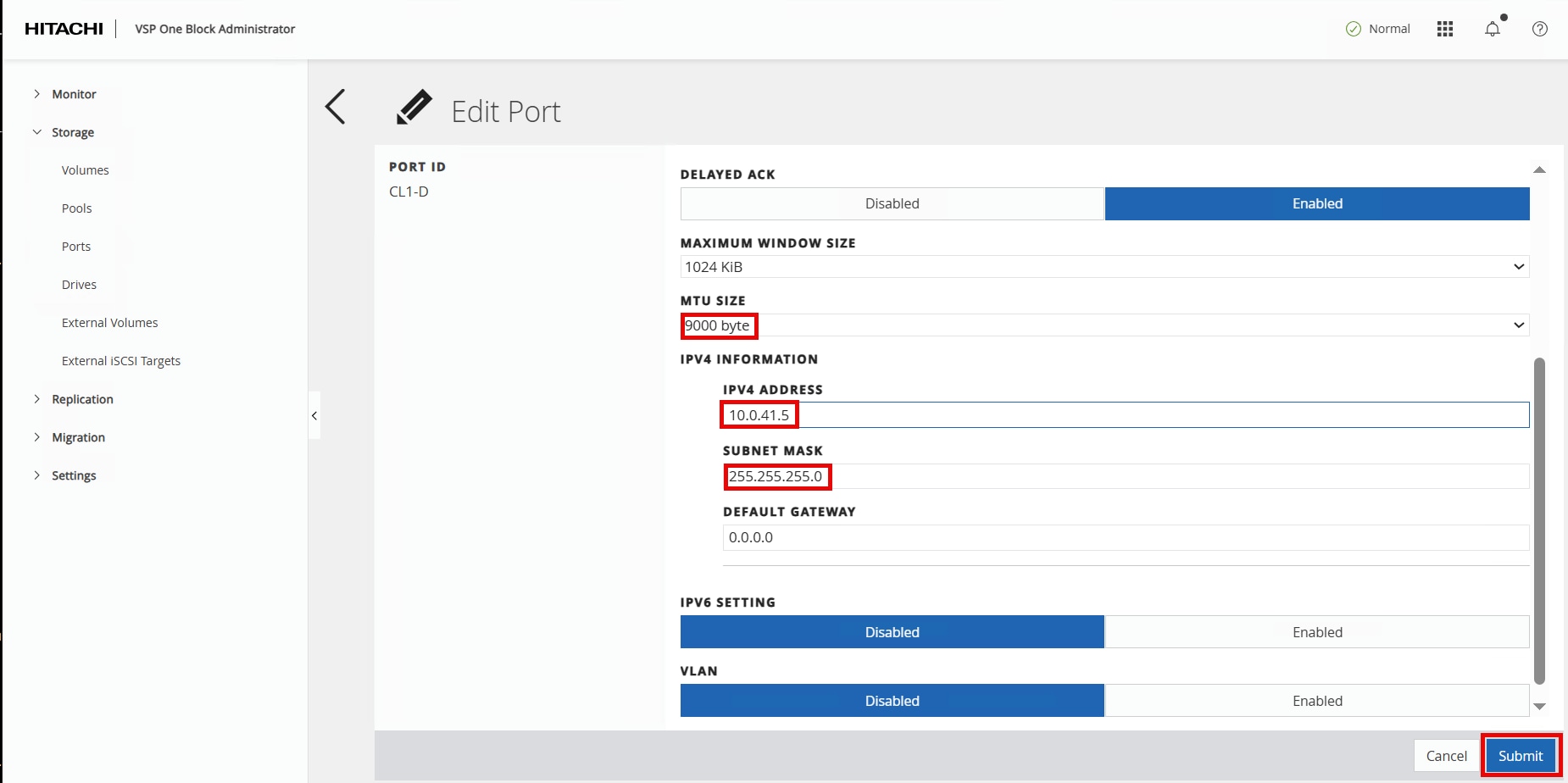The image size is (1568, 783).
Task: Enable VLAN
Action: 1316,701
